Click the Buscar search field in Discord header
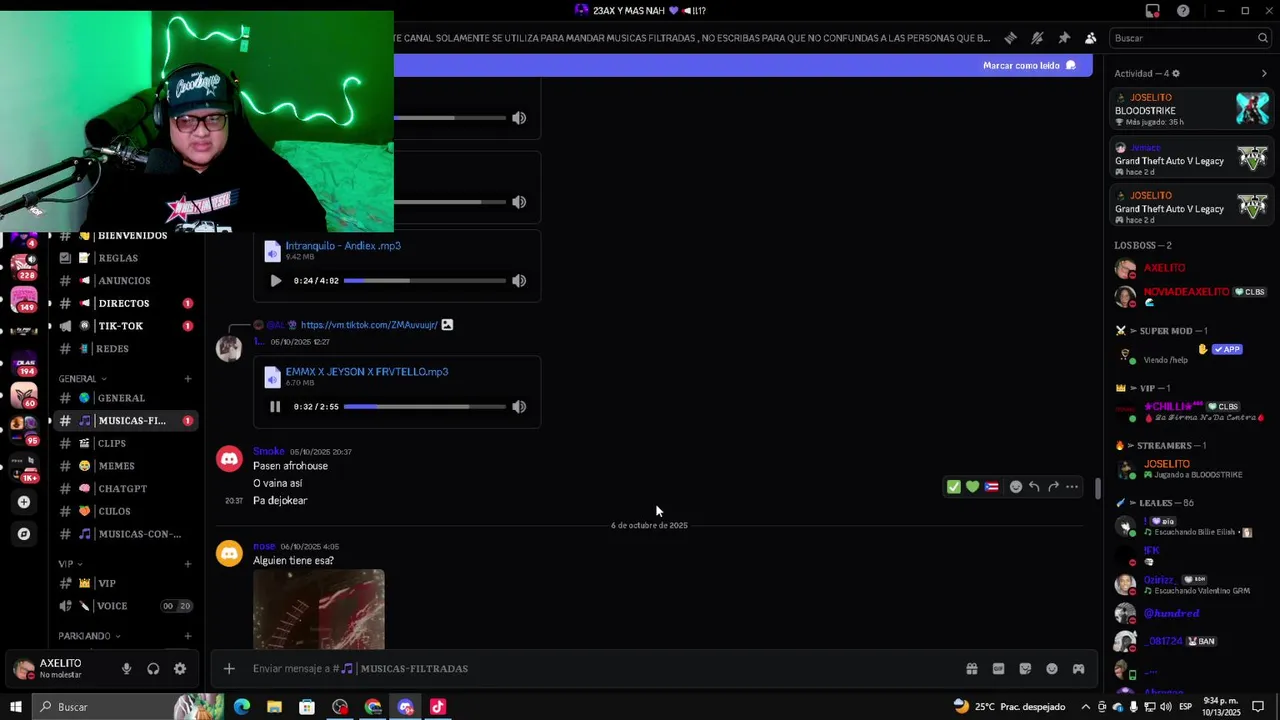 [1190, 38]
